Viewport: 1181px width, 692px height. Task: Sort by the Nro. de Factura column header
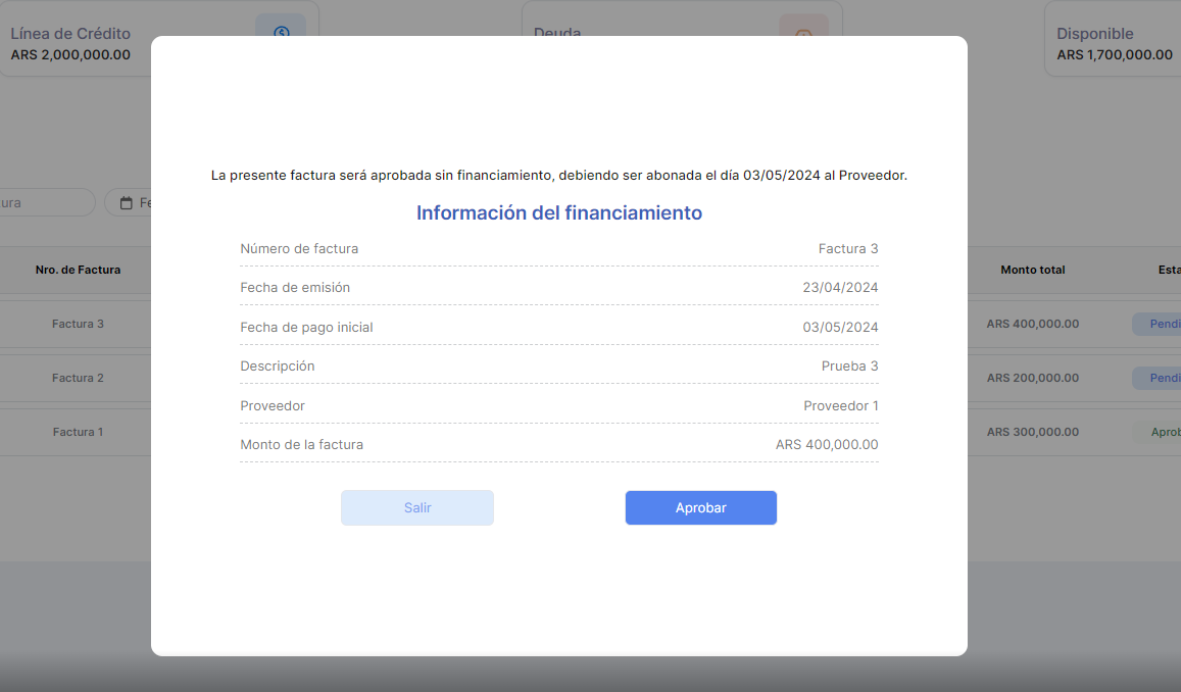click(x=78, y=270)
